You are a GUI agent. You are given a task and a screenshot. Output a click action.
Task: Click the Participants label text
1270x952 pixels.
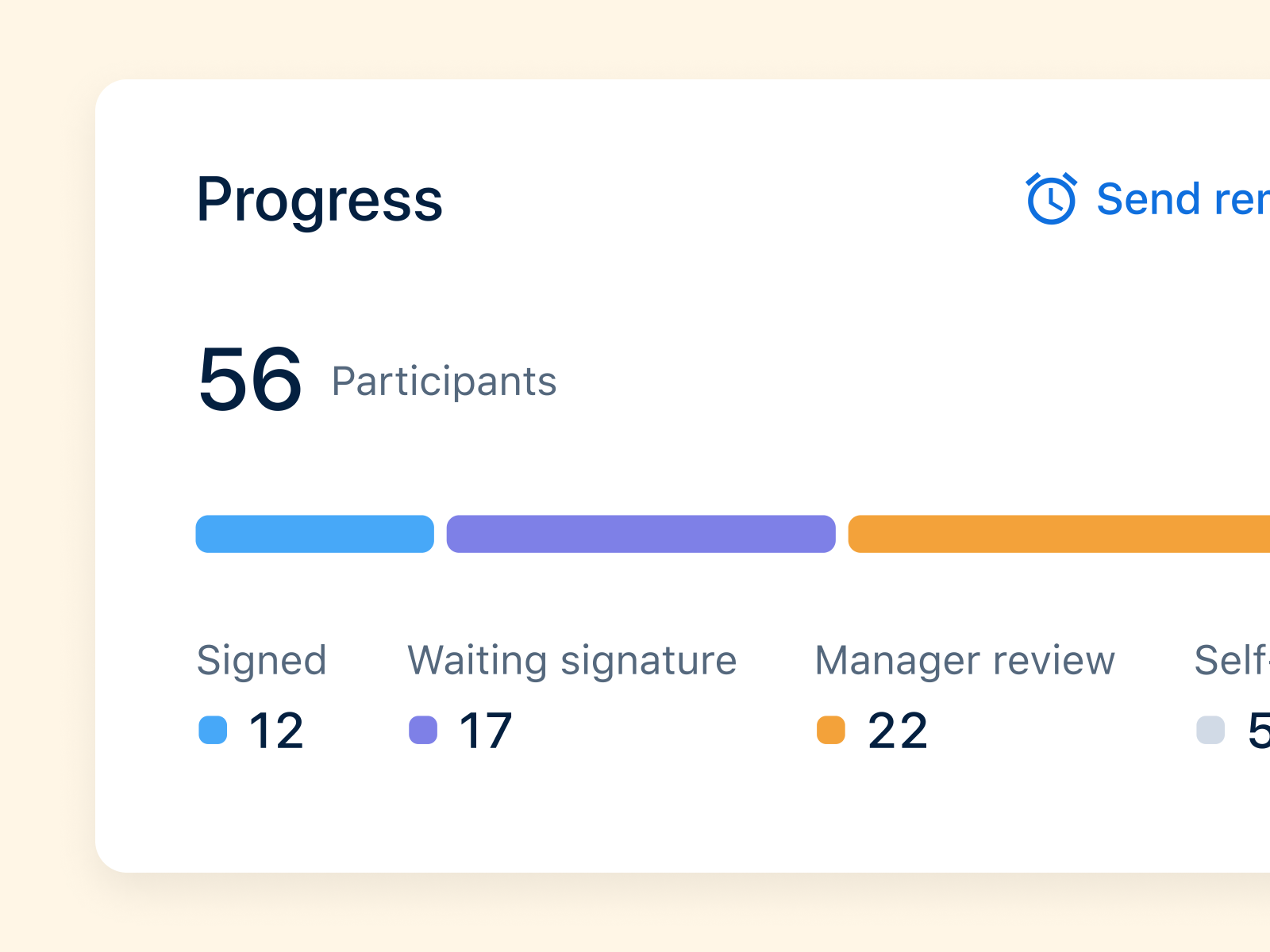click(444, 382)
